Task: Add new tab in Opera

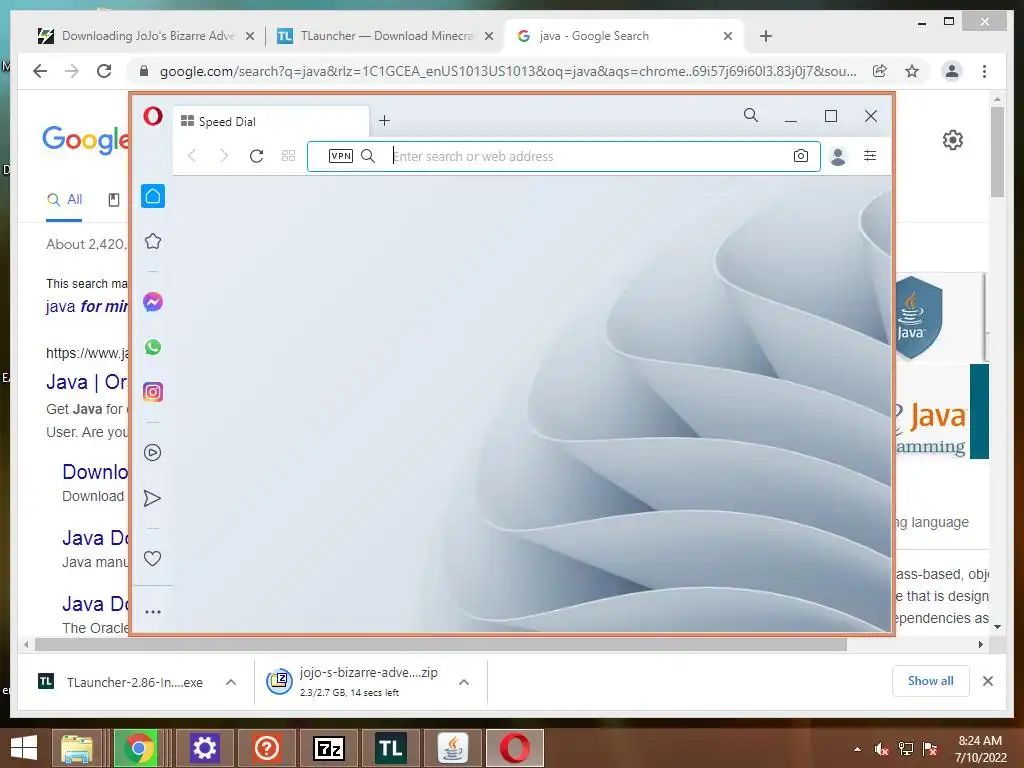Action: 385,121
